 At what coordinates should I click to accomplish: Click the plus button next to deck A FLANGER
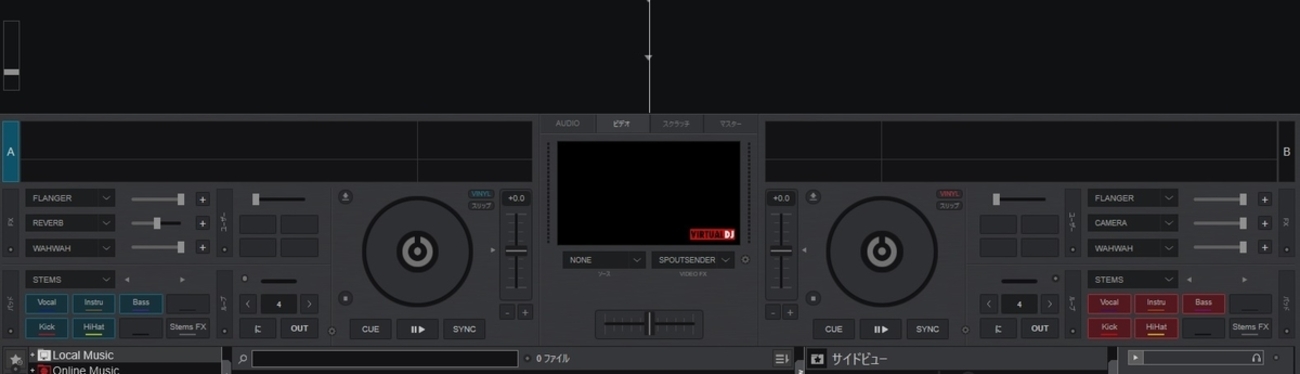tap(202, 199)
